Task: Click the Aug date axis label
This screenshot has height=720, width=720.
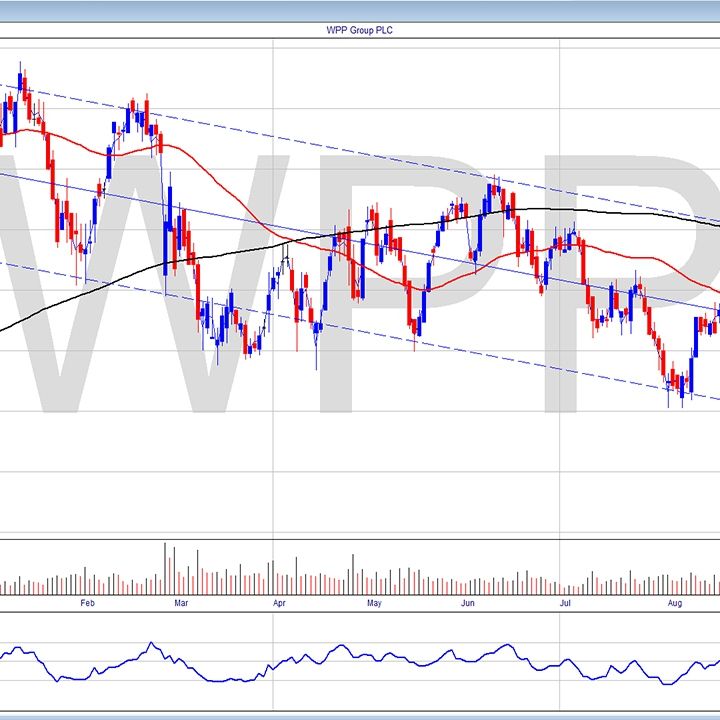Action: (x=674, y=603)
